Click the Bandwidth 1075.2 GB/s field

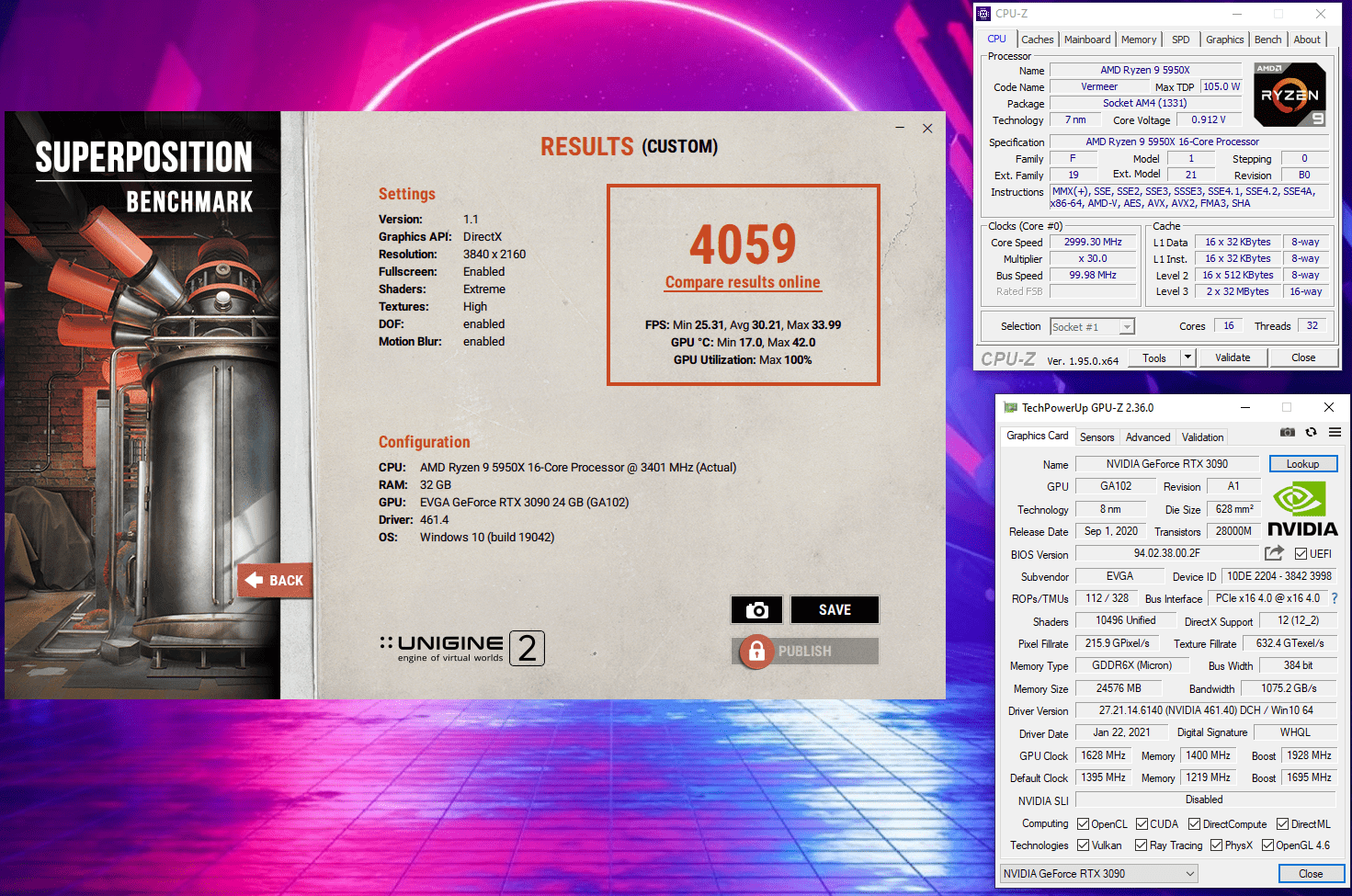[x=1289, y=688]
